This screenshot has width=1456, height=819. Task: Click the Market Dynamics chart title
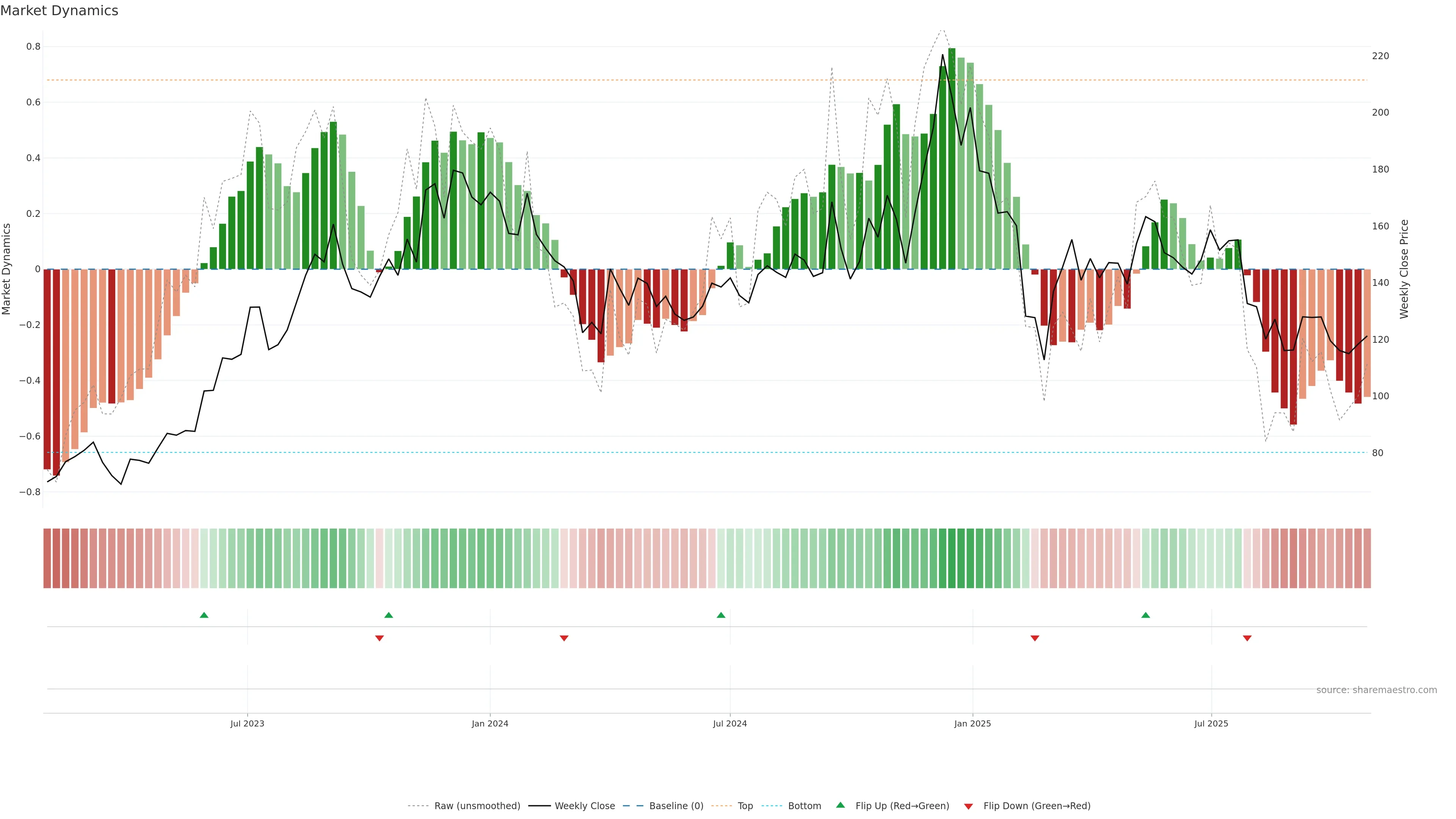click(x=60, y=11)
